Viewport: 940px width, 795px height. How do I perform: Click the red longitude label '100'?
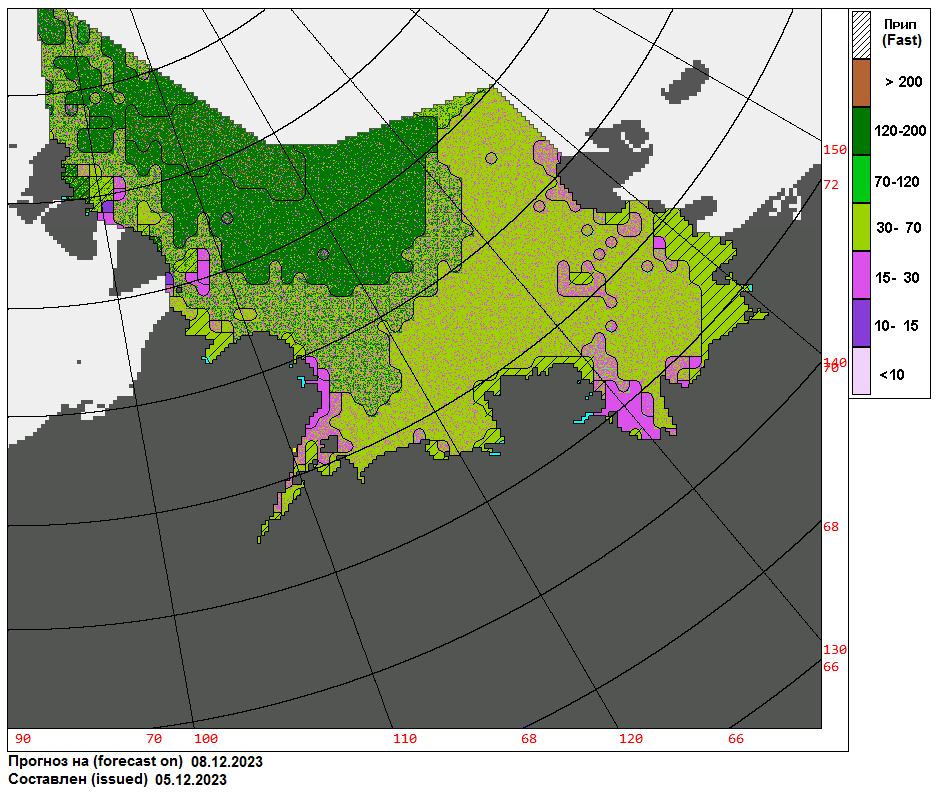pyautogui.click(x=206, y=739)
